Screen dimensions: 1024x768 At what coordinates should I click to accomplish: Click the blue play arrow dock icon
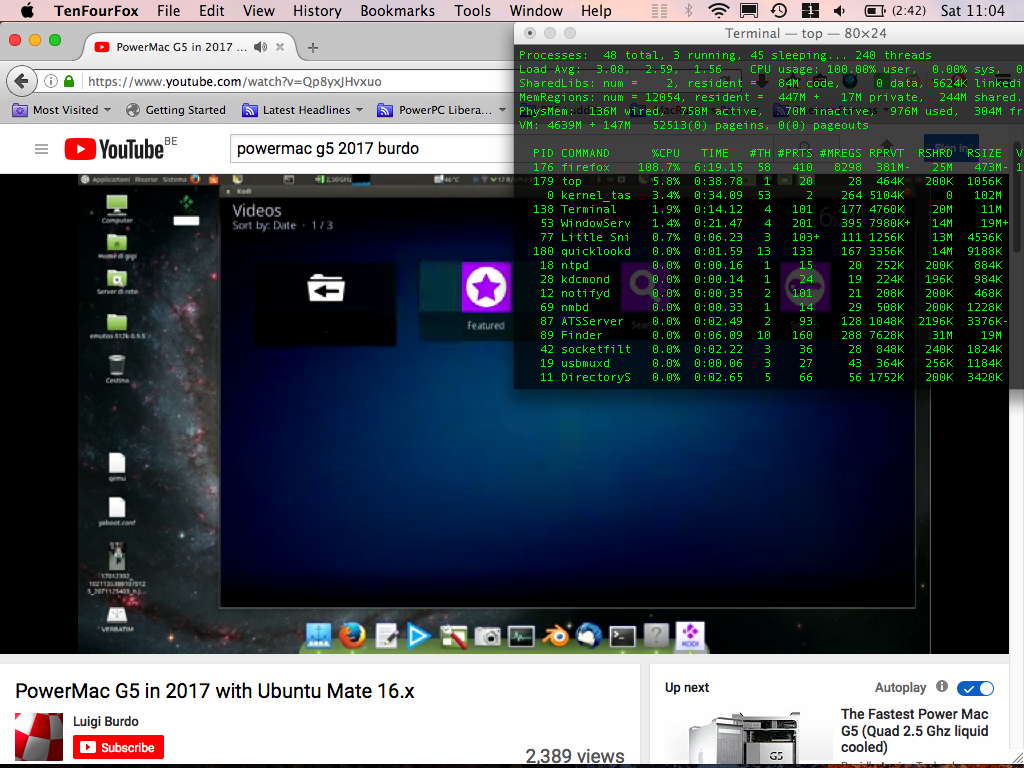(x=418, y=635)
